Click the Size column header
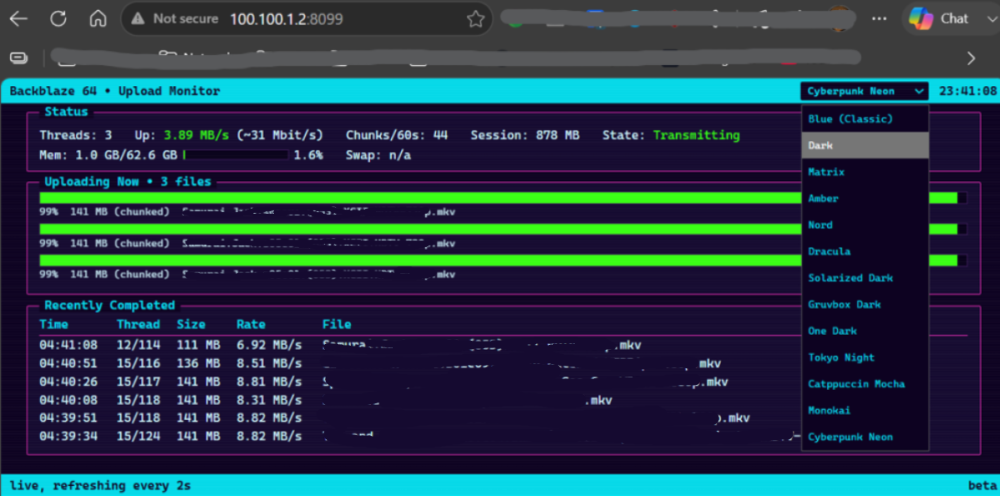The image size is (1000, 496). (191, 325)
